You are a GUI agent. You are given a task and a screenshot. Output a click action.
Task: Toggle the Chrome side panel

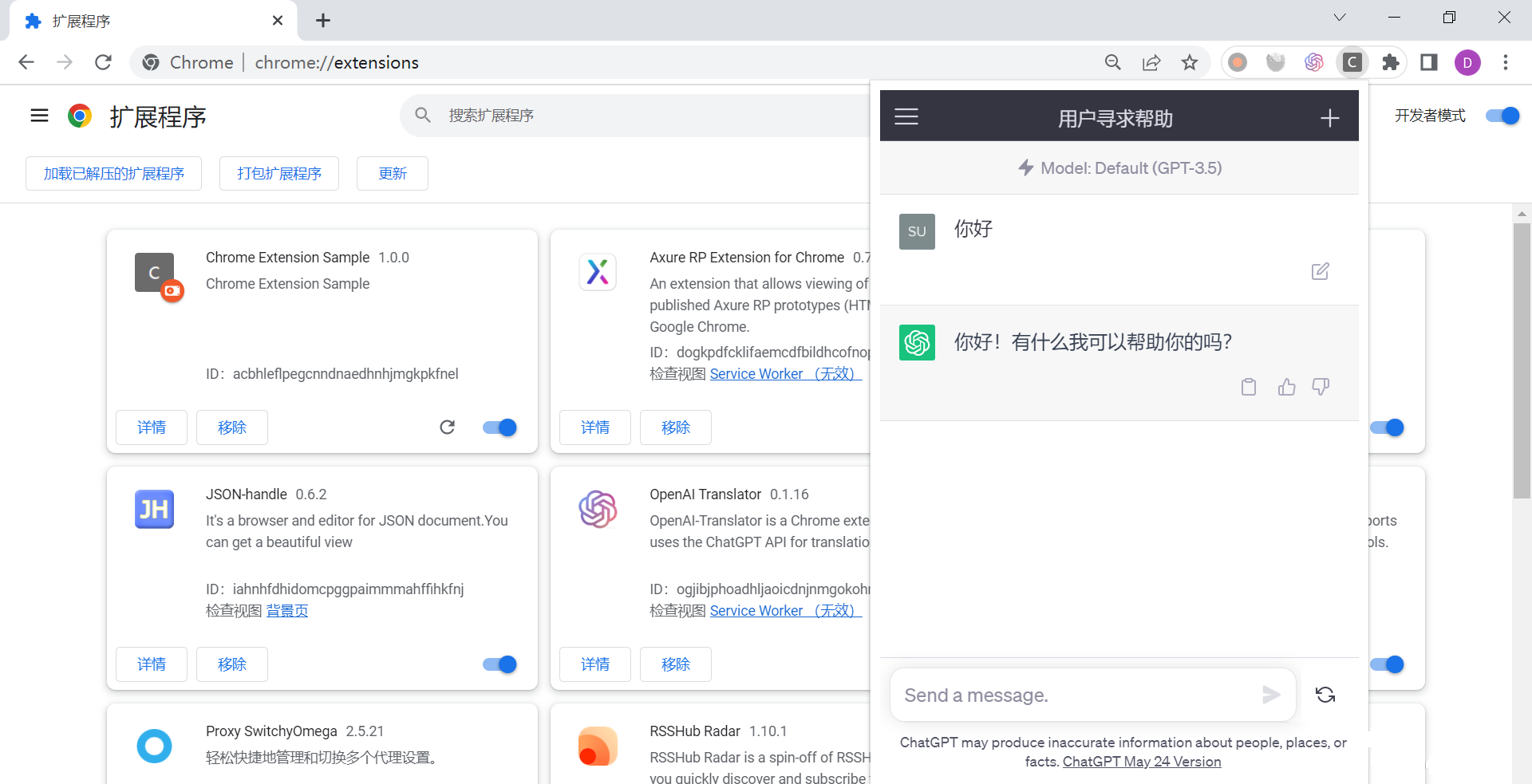(1429, 62)
